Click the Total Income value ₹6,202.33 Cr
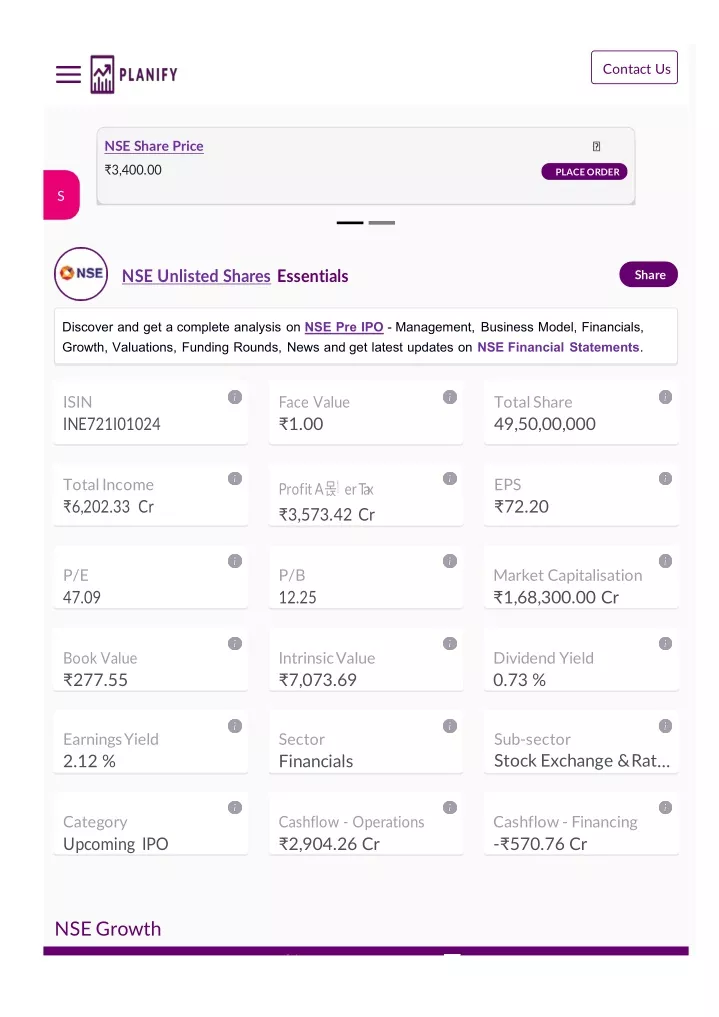Image resolution: width=719 pixels, height=1017 pixels. [108, 507]
